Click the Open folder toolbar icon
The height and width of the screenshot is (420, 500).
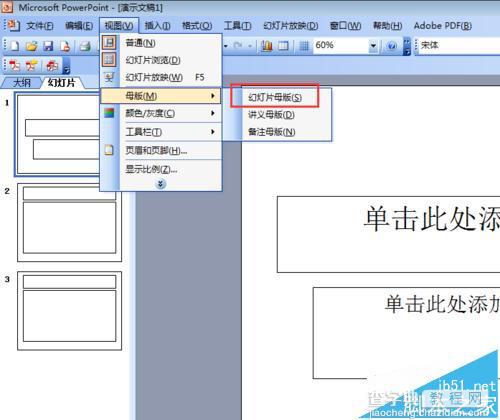click(x=31, y=46)
